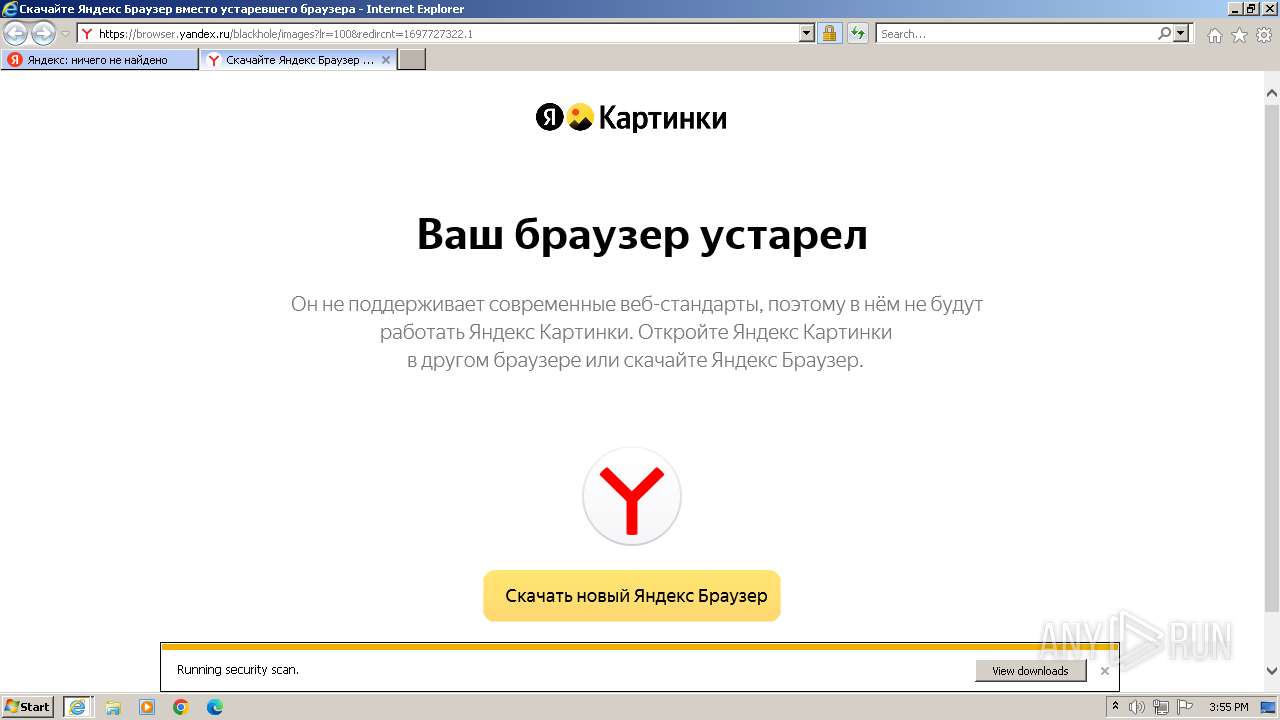This screenshot has height=720, width=1280.
Task: Click 'Скачать новый Яндекс Браузер' button
Action: (632, 596)
